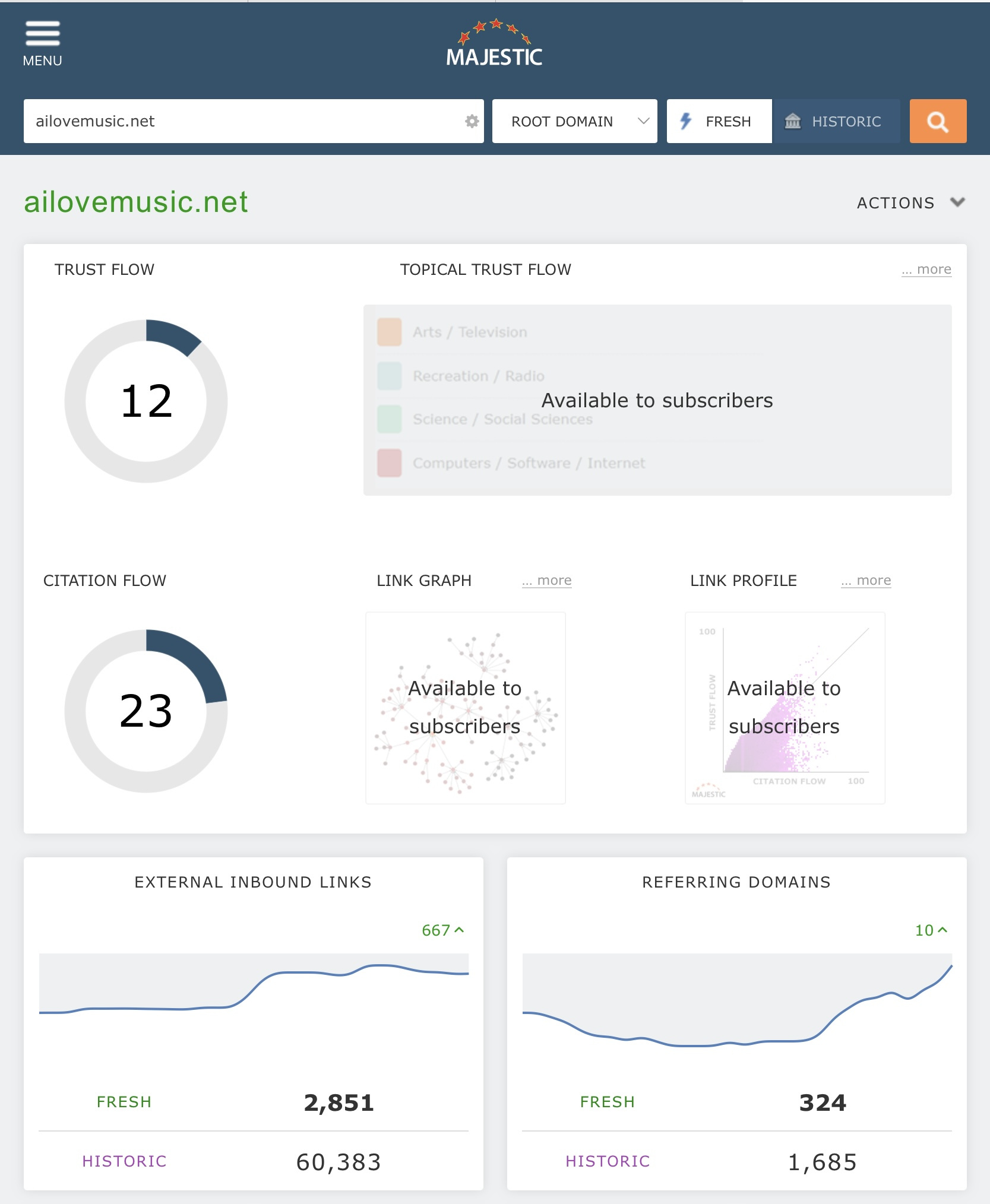Click the REFERRING DOMAINS heading
Viewport: 990px width, 1204px height.
click(736, 882)
